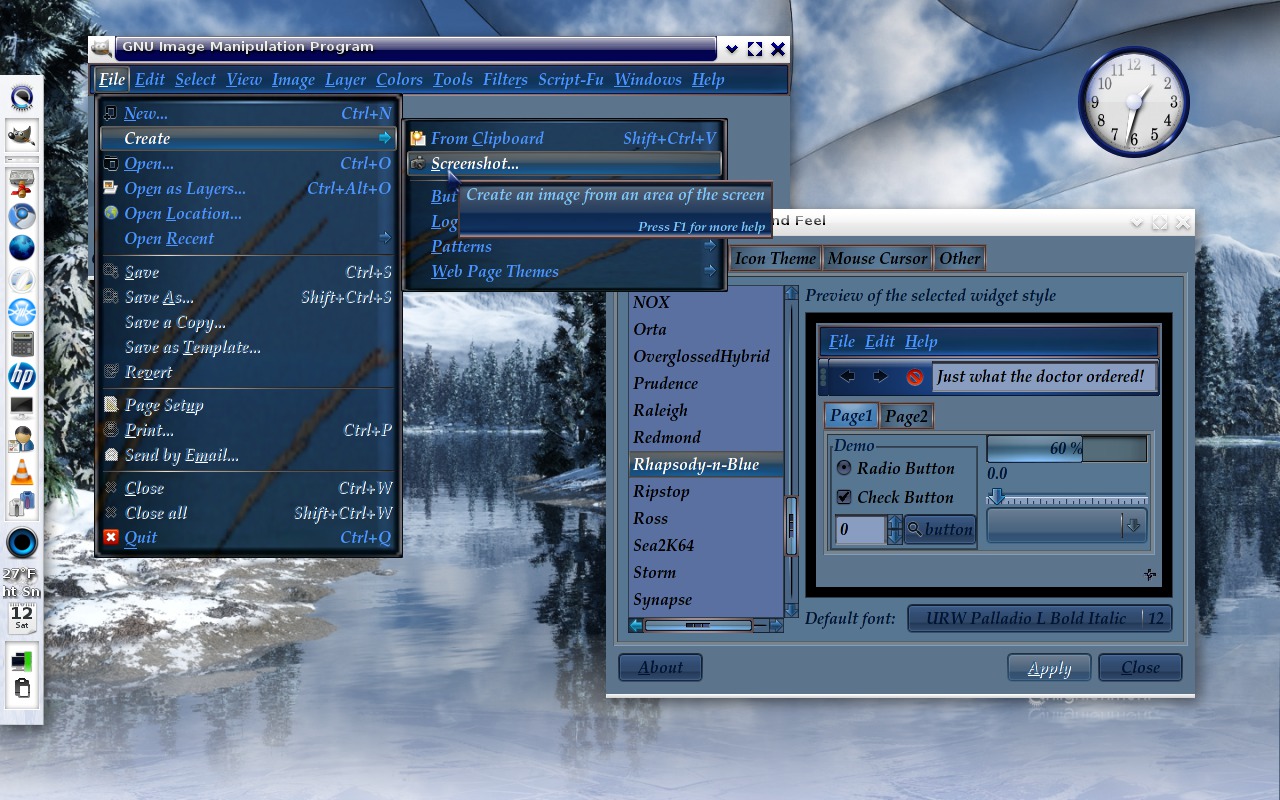
Task: Click the network monitors tray icon
Action: click(22, 659)
